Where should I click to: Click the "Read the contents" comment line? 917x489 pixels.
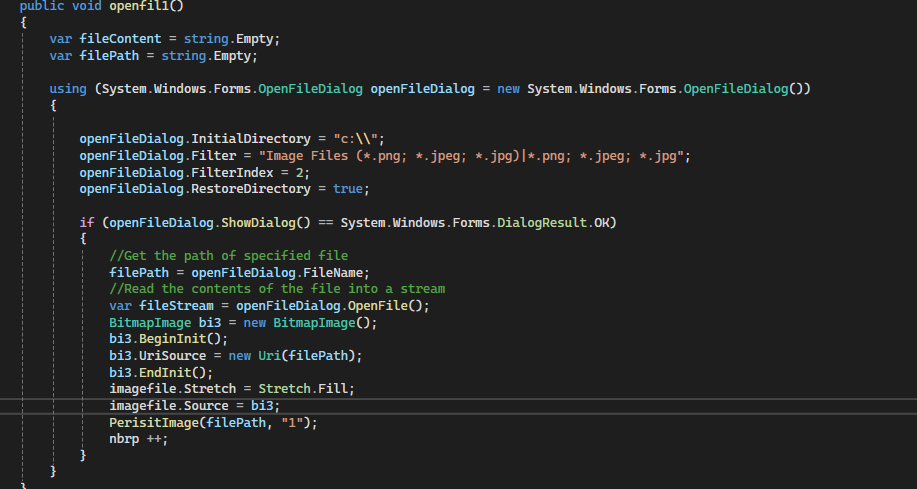coord(276,289)
